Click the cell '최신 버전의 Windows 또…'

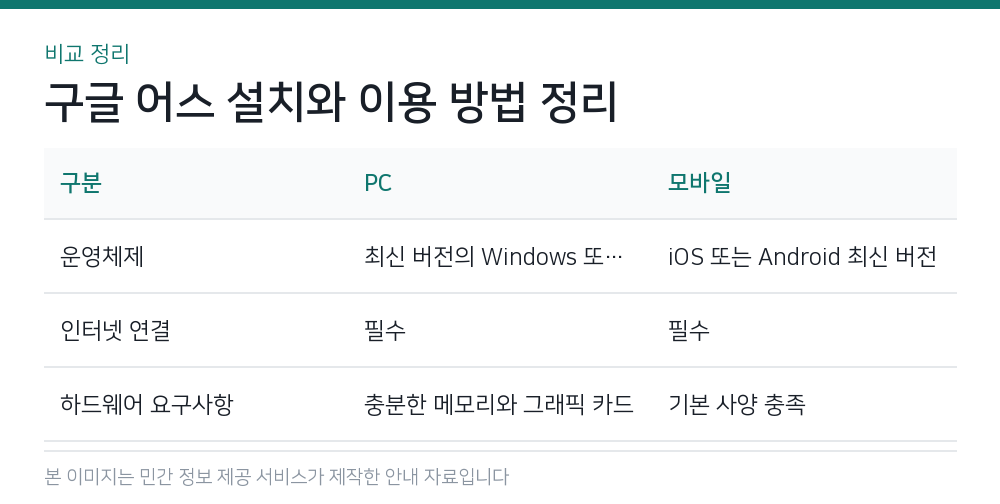point(494,257)
